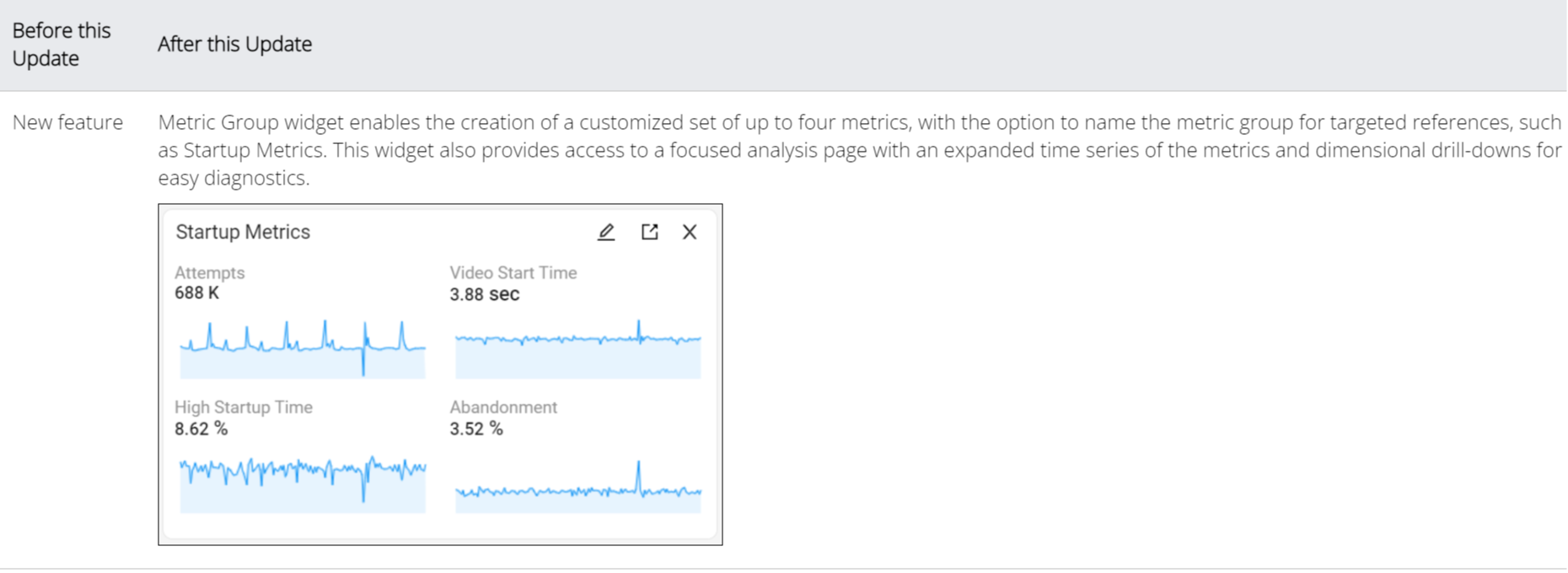Screen dimensions: 1568x573
Task: Click the 3.88 sec value
Action: (x=484, y=294)
